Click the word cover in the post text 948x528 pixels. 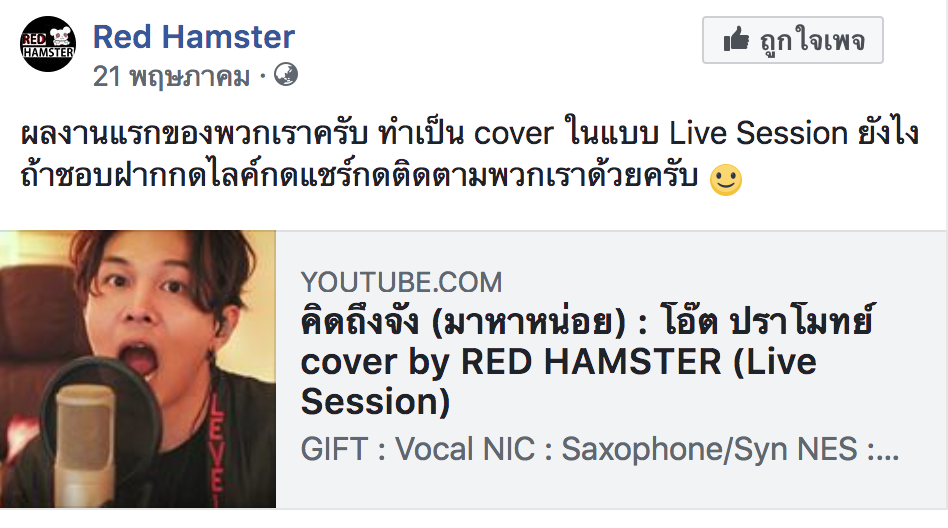513,134
